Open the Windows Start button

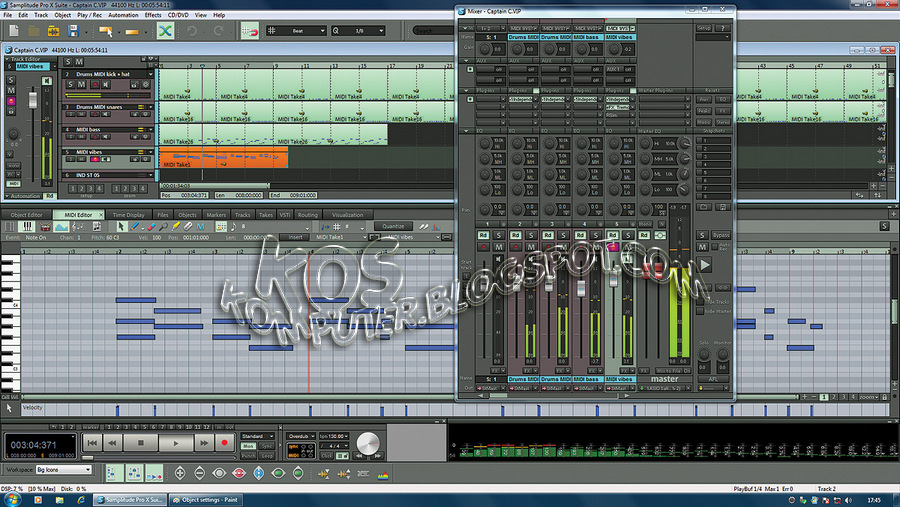11,500
